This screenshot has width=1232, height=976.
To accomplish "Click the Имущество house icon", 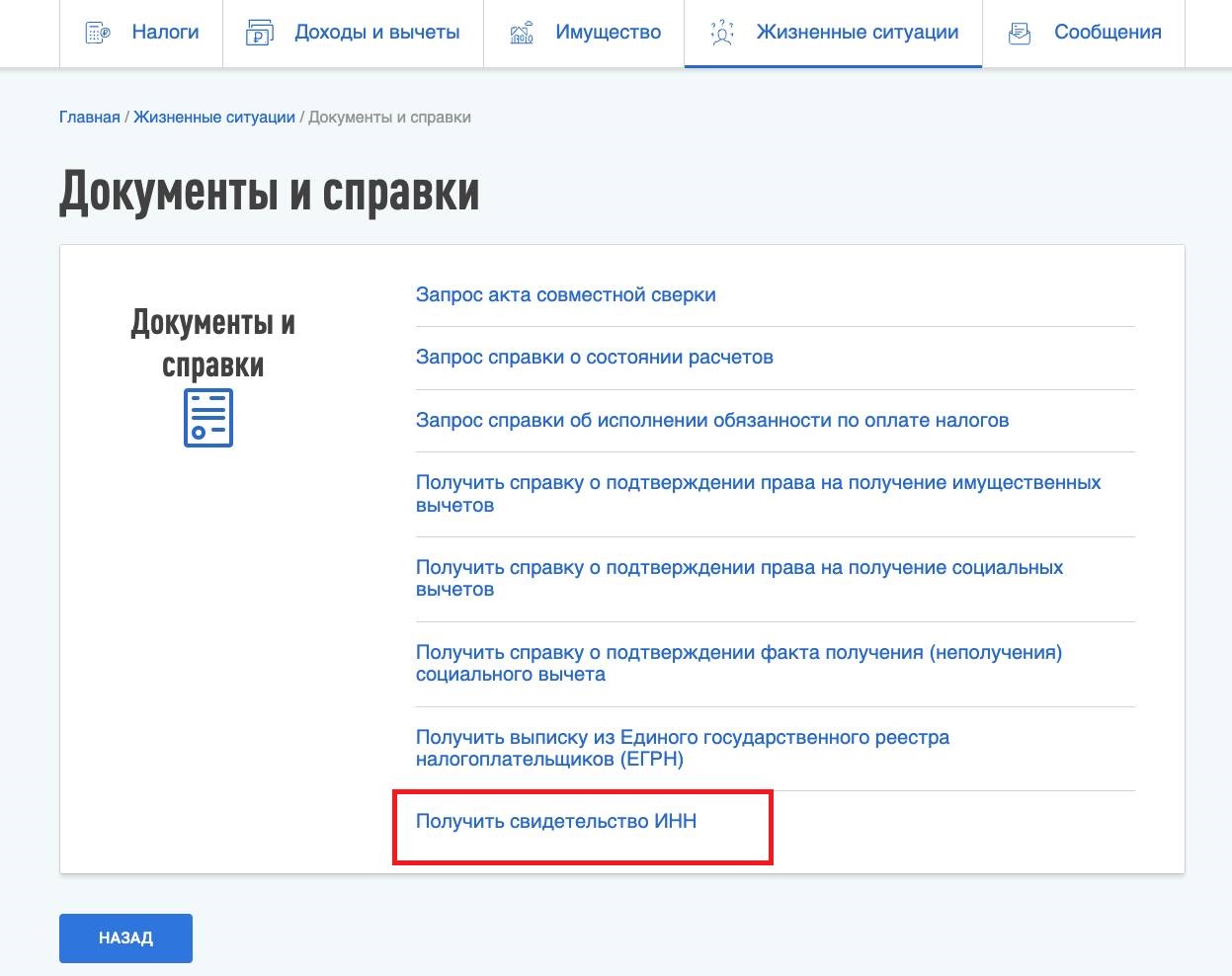I will [523, 32].
